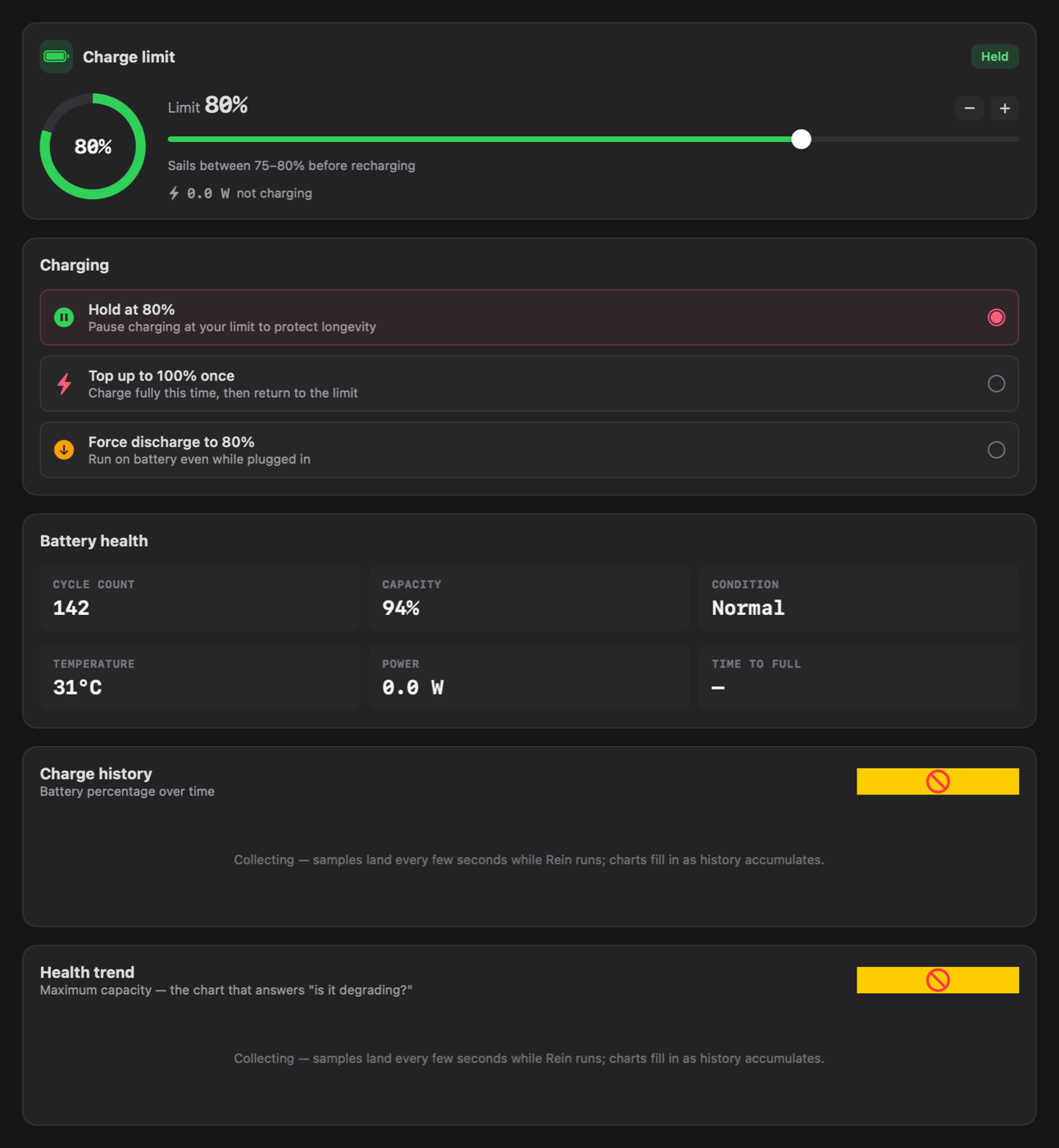Click the green Held status badge
Viewport: 1059px width, 1148px height.
point(995,57)
